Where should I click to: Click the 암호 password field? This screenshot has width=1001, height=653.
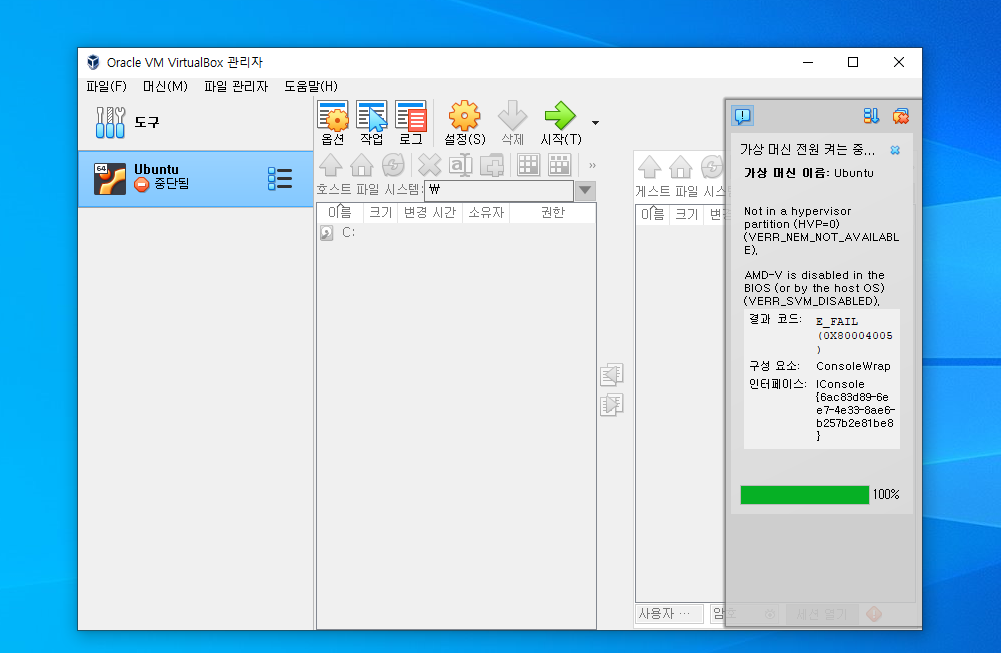(x=744, y=614)
